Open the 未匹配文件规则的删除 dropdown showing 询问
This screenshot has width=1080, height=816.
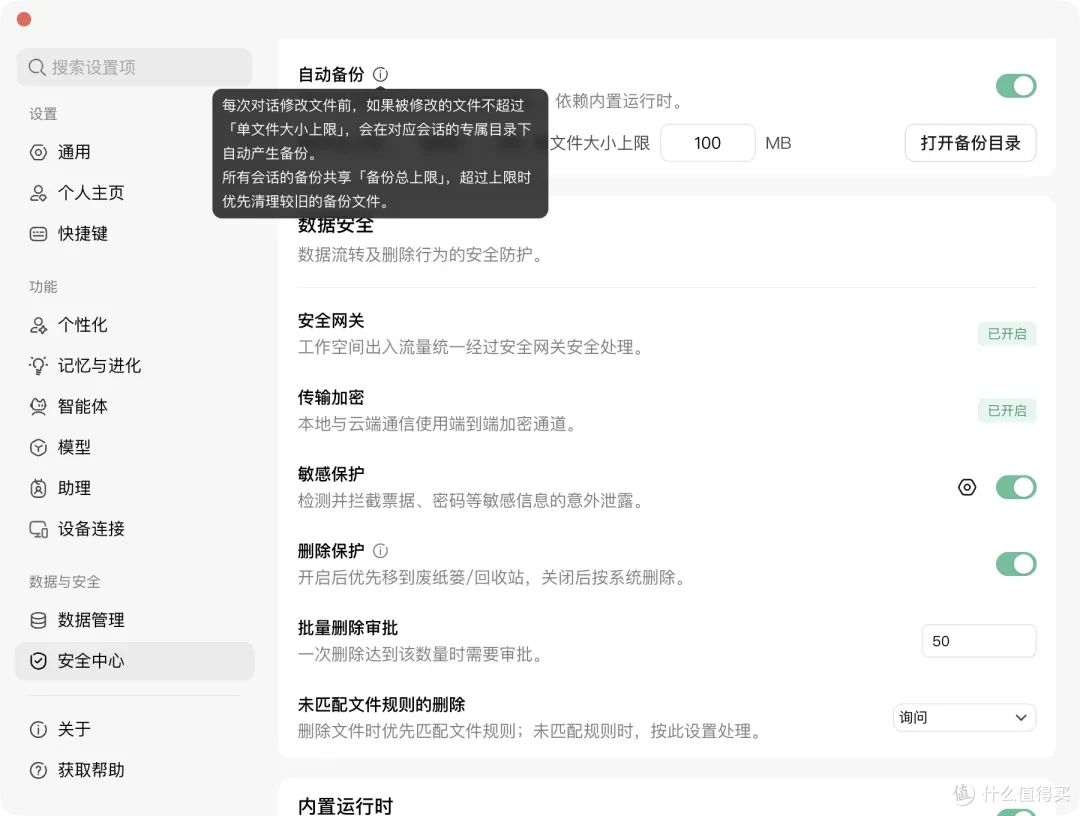pos(964,718)
